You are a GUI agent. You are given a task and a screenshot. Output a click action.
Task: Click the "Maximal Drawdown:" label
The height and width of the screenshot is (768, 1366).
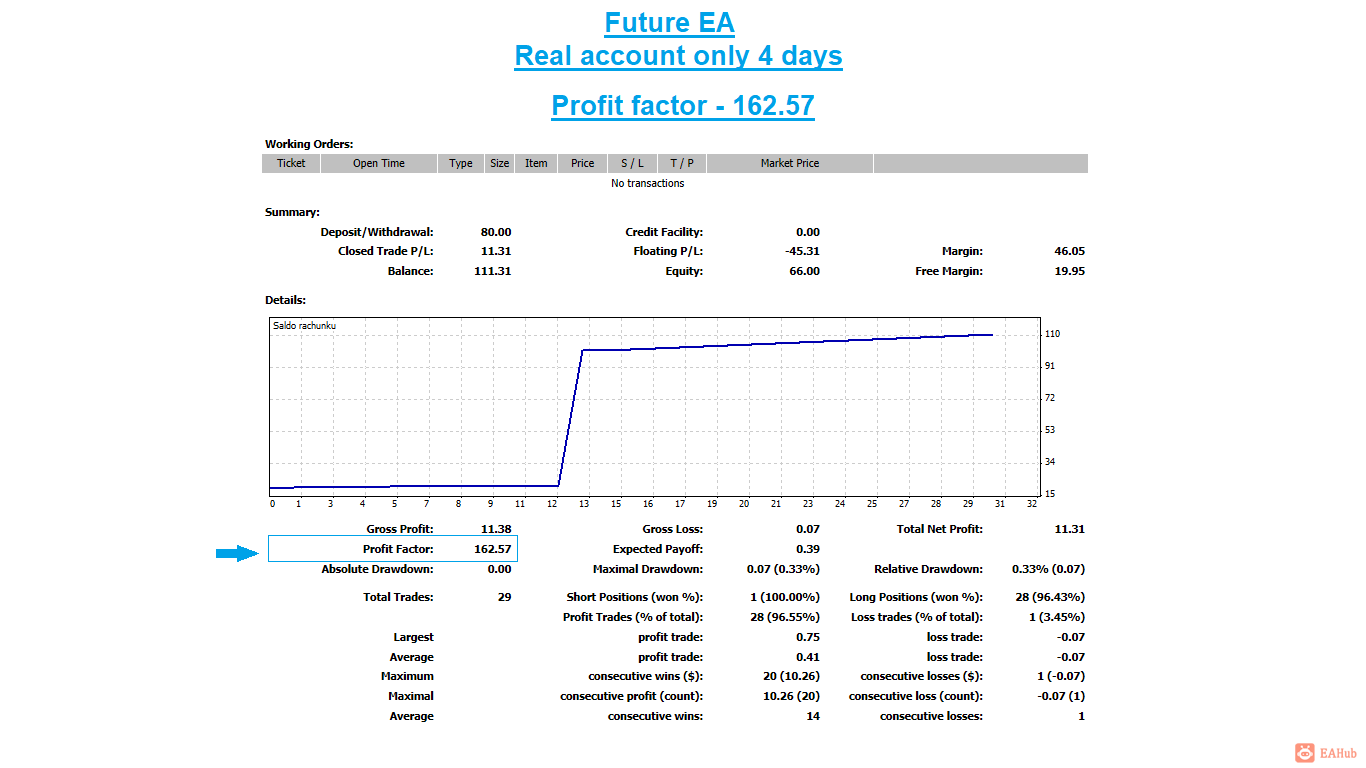[x=648, y=569]
